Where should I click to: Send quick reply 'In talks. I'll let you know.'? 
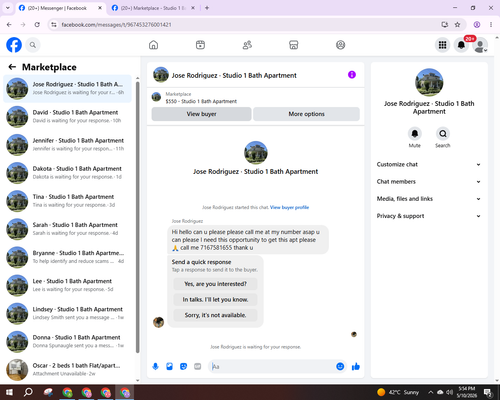[215, 300]
